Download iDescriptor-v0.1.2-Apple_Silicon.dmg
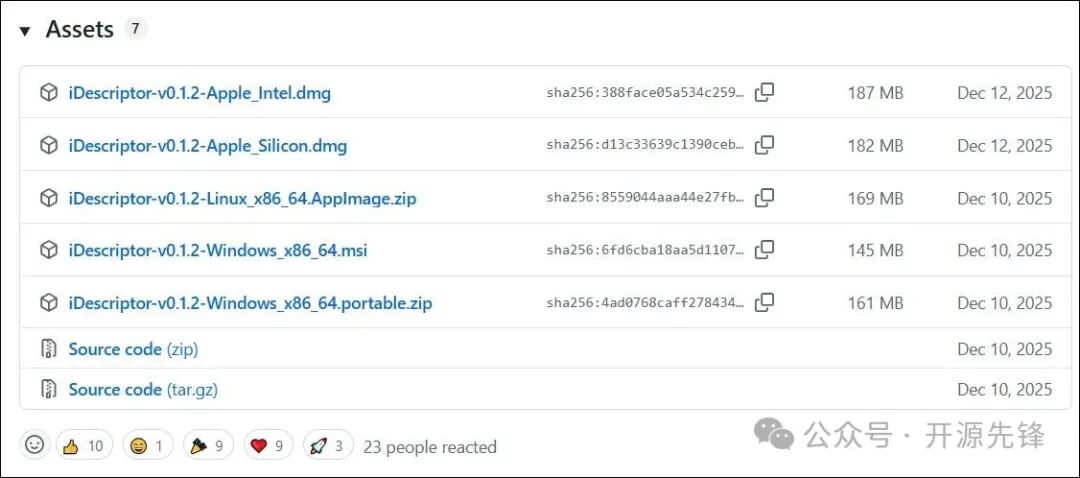Screen dimensions: 1080x478 (207, 146)
